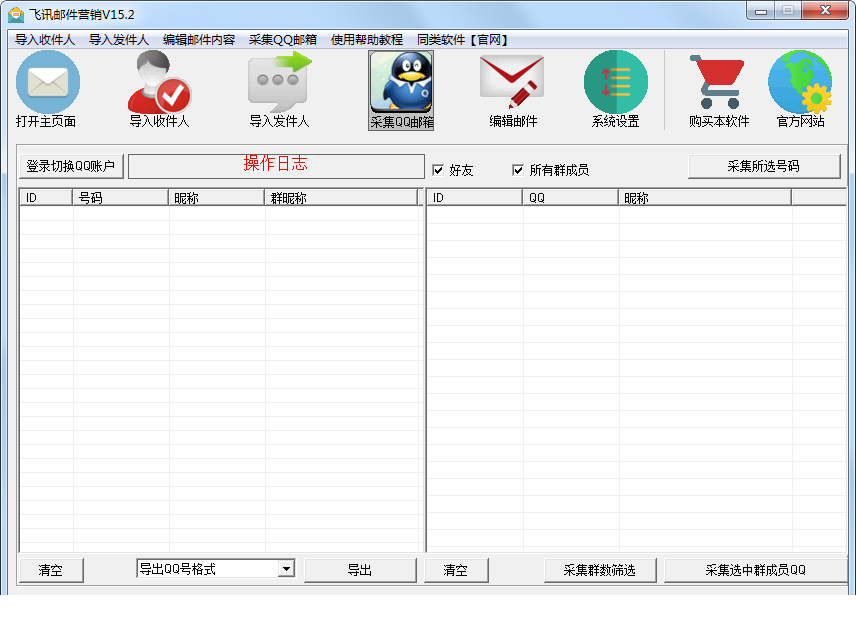Open the 使用帮助教程 menu
856x618 pixels.
pos(366,40)
